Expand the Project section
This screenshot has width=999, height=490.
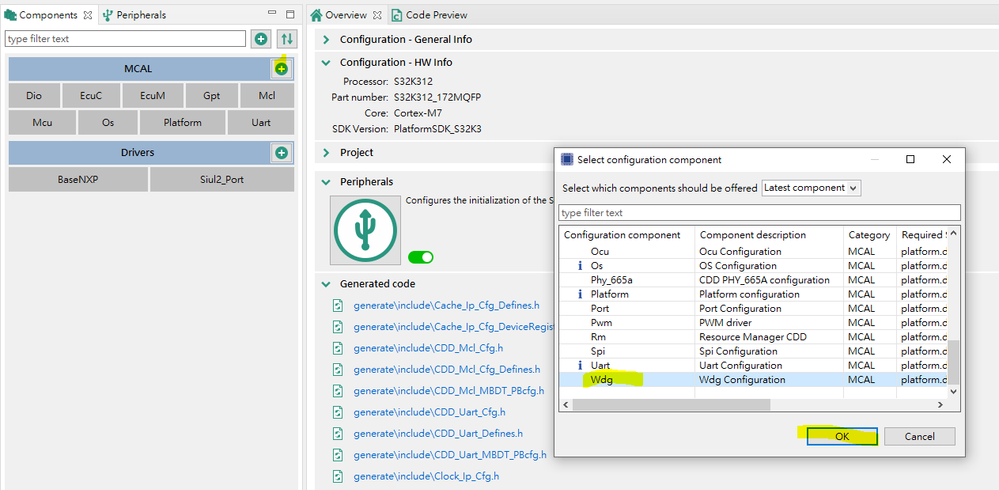pos(326,153)
